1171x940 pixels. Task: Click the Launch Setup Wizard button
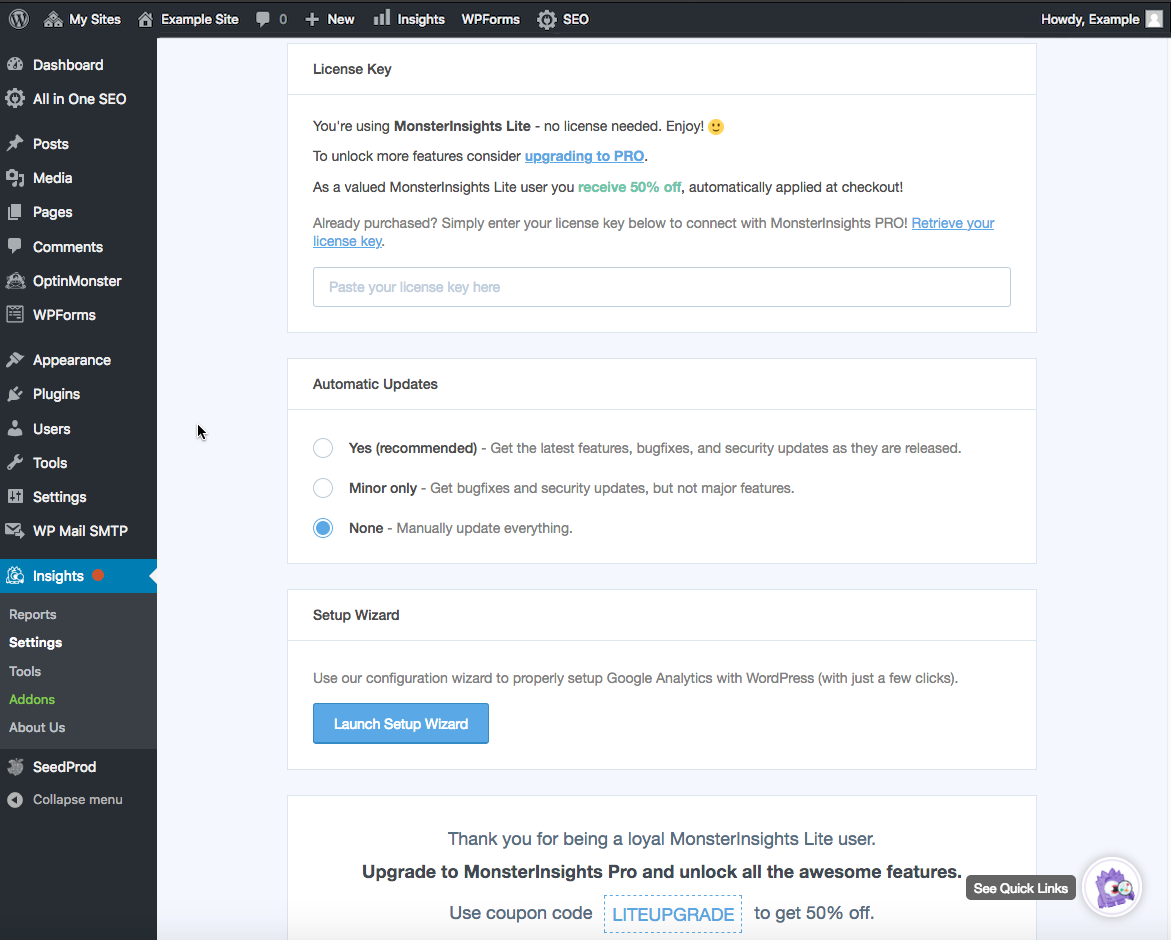[401, 723]
